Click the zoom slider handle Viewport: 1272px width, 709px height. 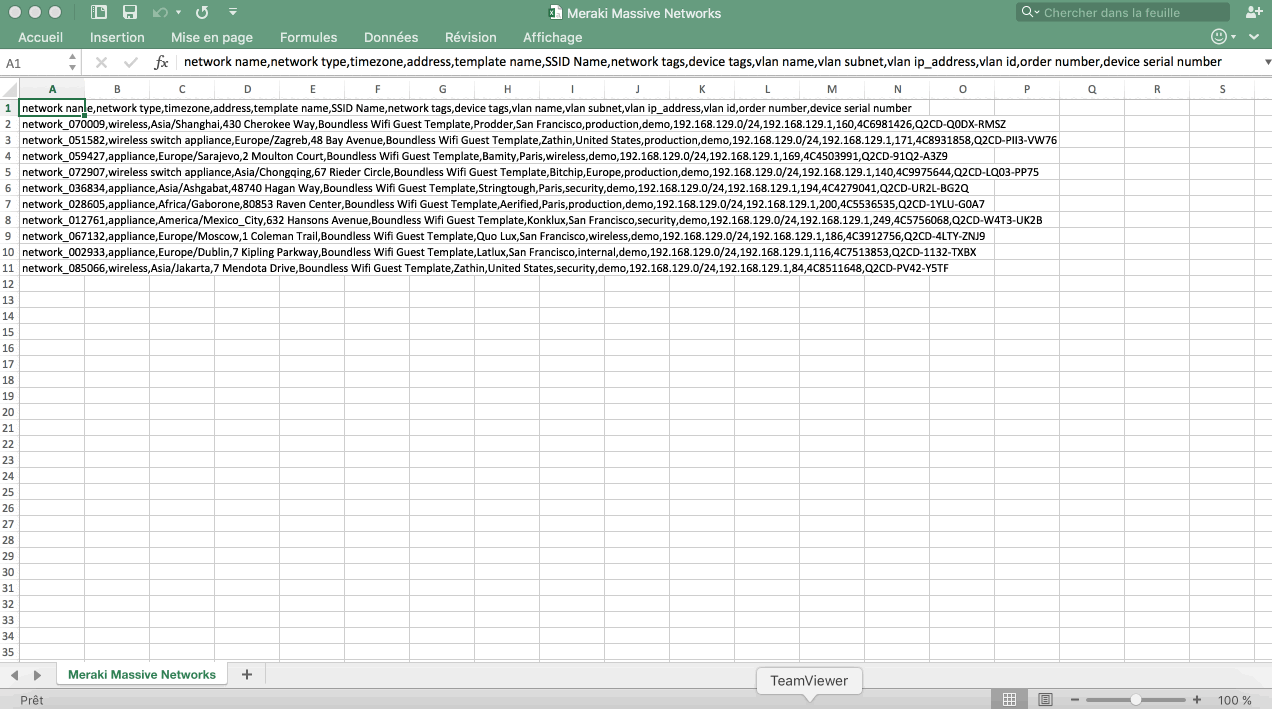point(1136,700)
